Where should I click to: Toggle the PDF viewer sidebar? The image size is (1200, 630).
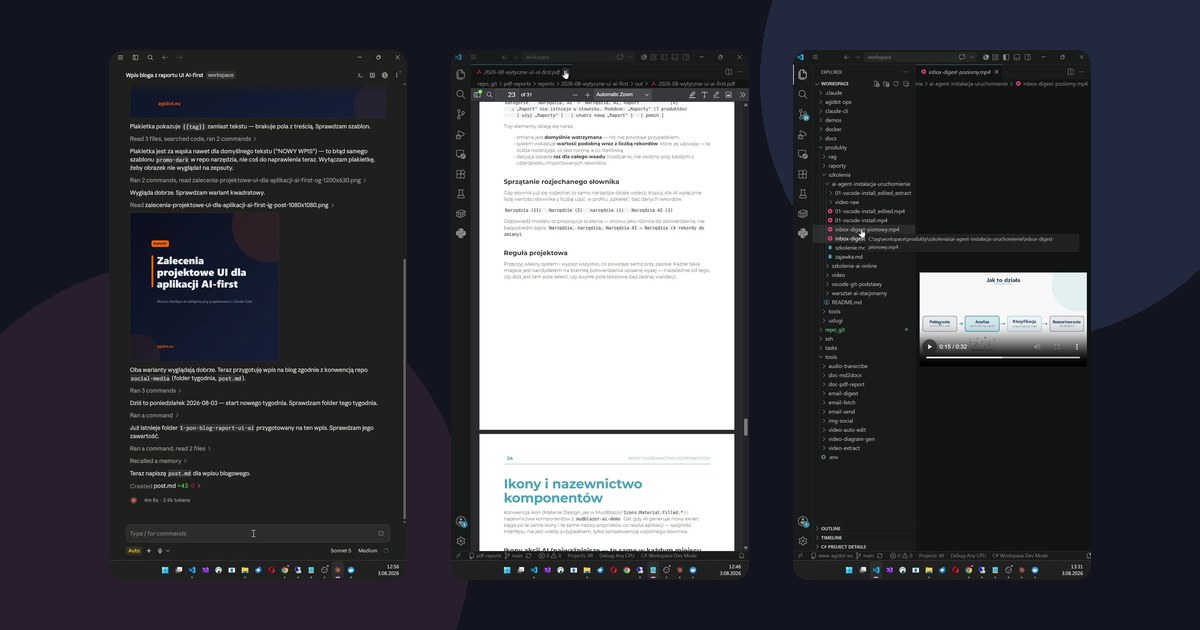pos(477,94)
